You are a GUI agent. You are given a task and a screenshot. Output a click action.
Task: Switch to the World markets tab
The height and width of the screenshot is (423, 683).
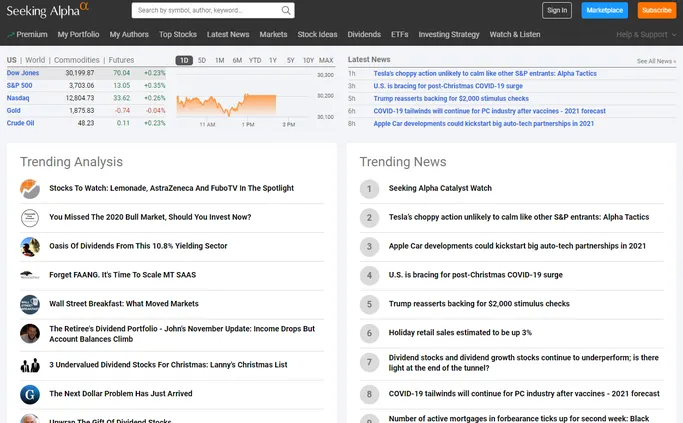point(35,60)
